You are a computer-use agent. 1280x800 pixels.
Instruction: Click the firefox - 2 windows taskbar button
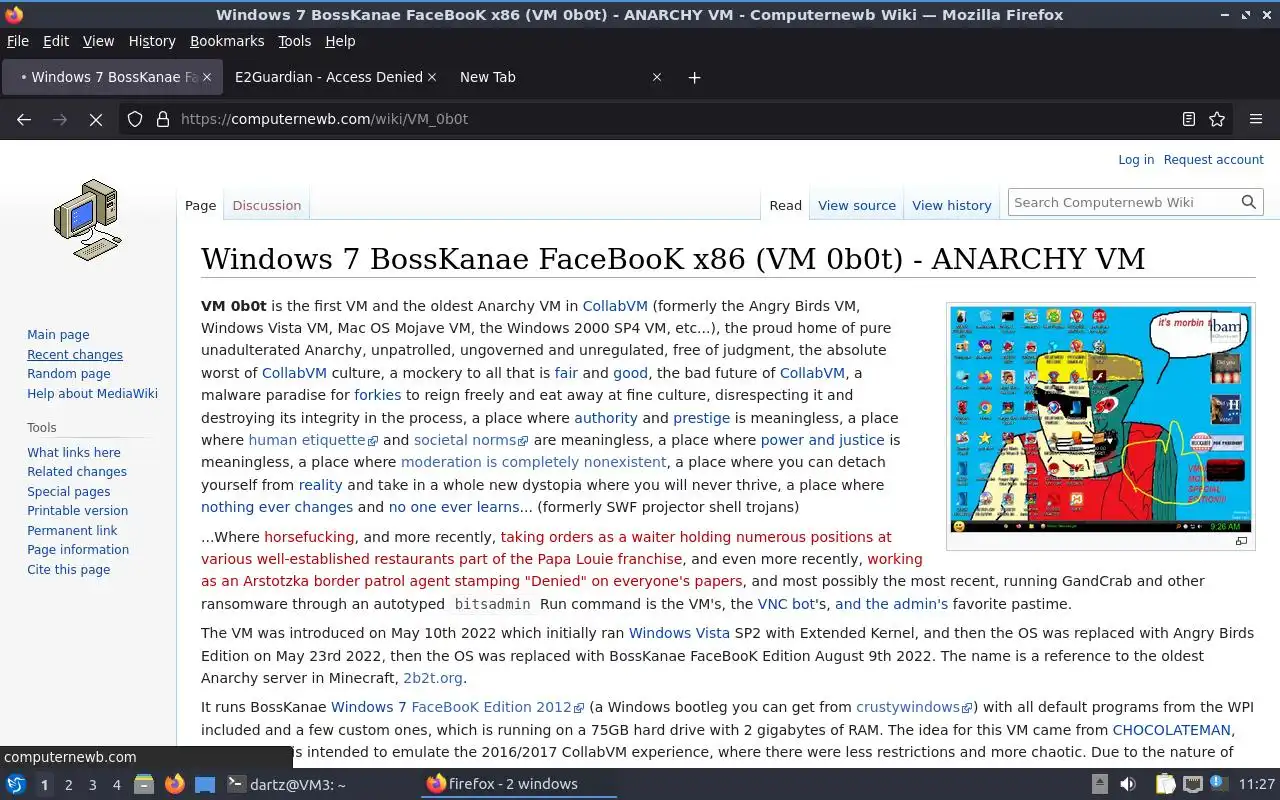tap(520, 784)
